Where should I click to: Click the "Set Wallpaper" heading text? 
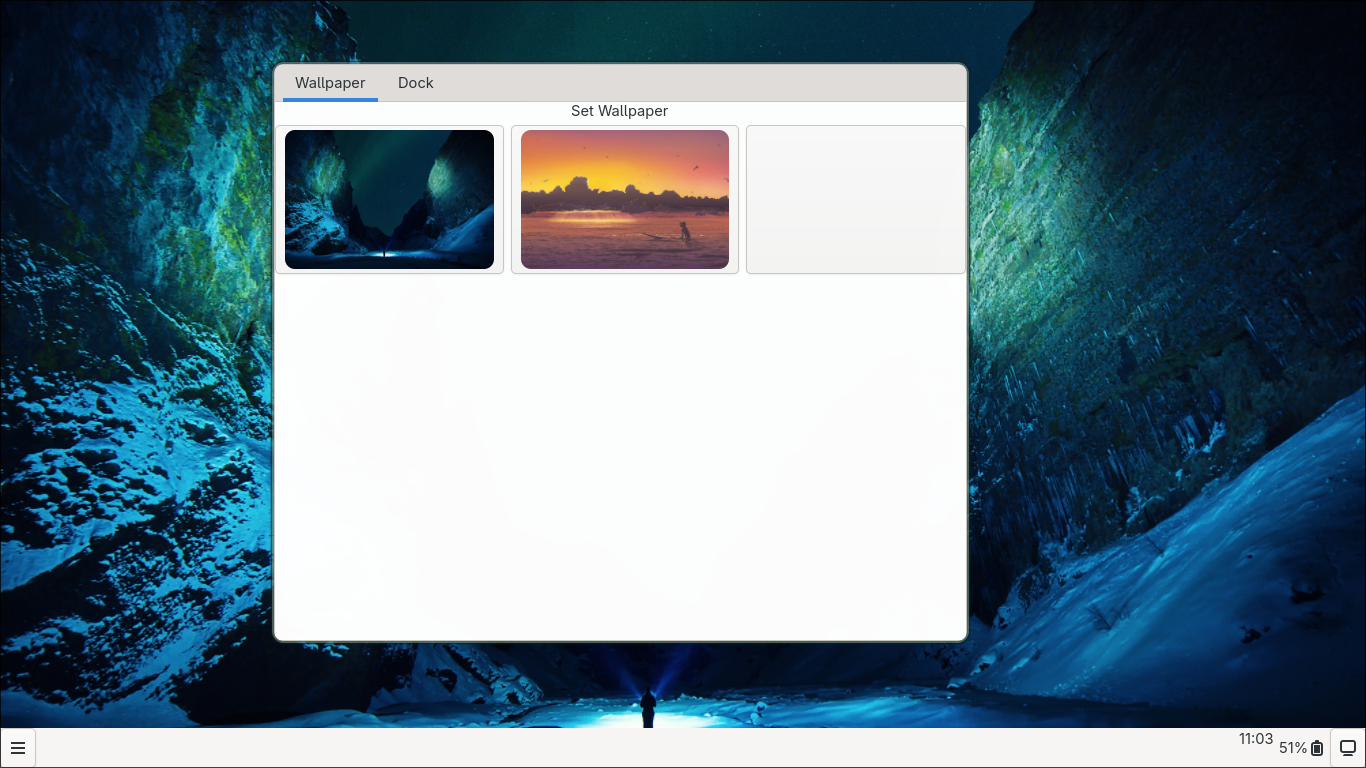pos(619,111)
